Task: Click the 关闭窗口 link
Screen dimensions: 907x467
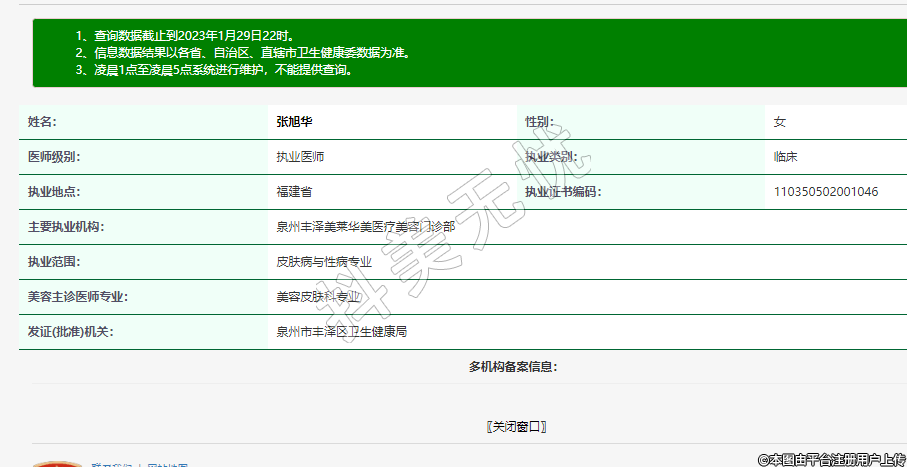Action: coord(515,427)
